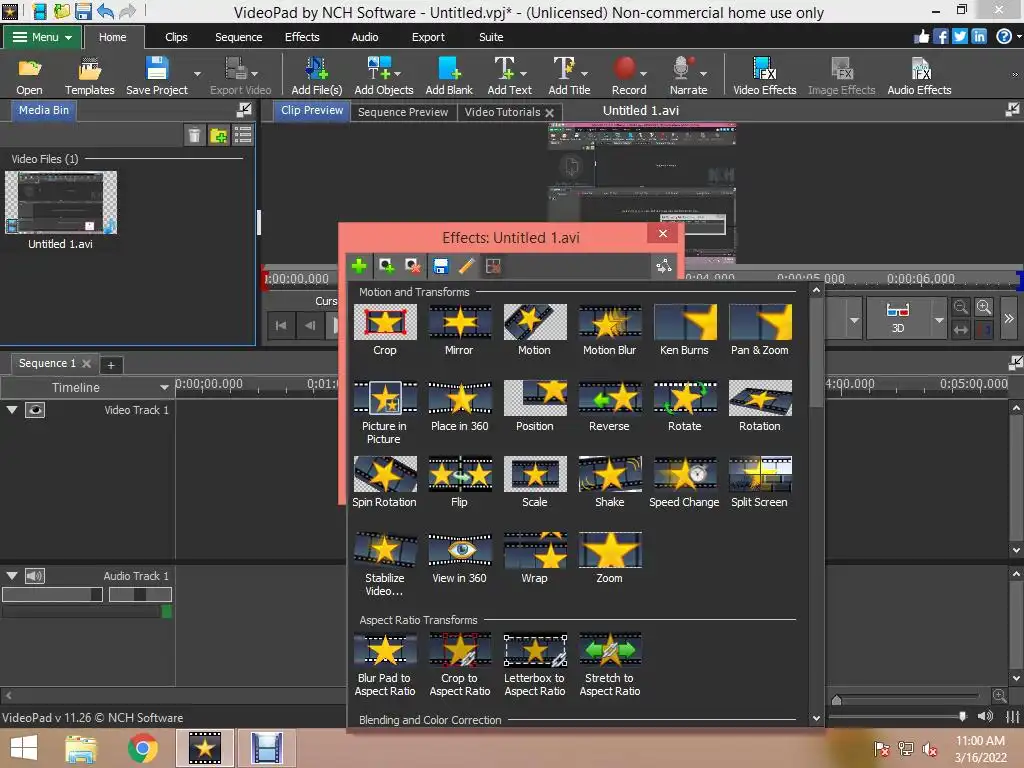Apply the Crop effect
The height and width of the screenshot is (768, 1024).
pyautogui.click(x=385, y=330)
